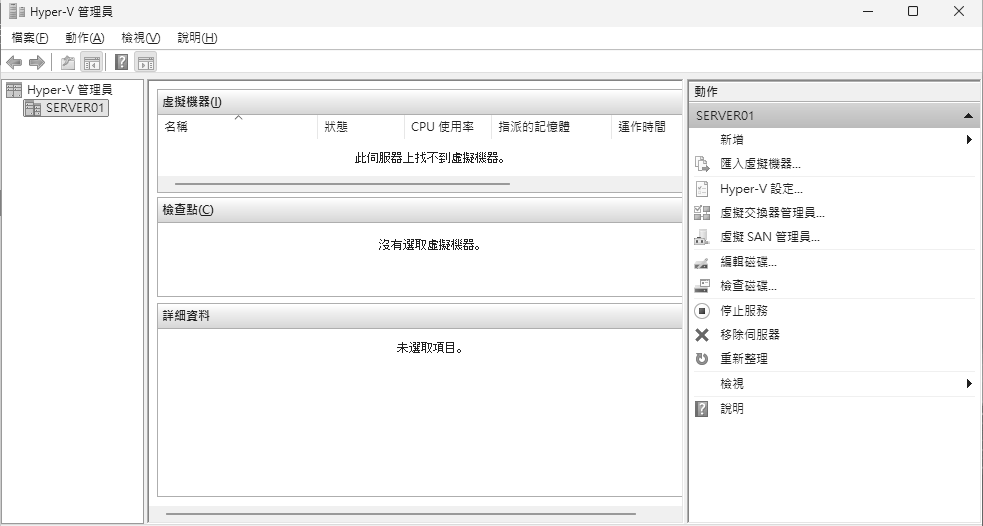Click the horizontal scrollbar under virtual machines list
This screenshot has height=526, width=983.
(342, 184)
